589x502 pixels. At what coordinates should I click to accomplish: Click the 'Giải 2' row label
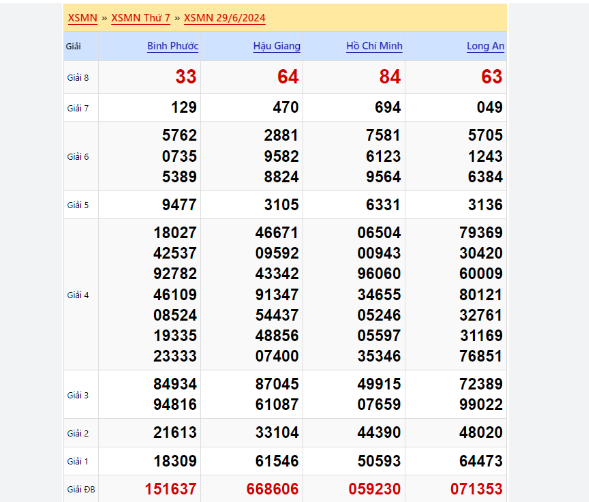78,433
